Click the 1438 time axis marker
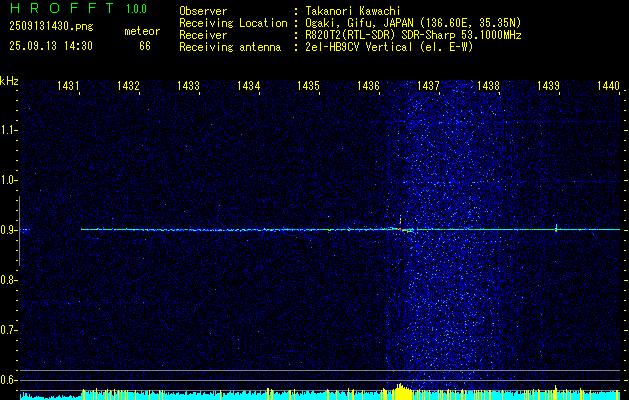 point(488,85)
